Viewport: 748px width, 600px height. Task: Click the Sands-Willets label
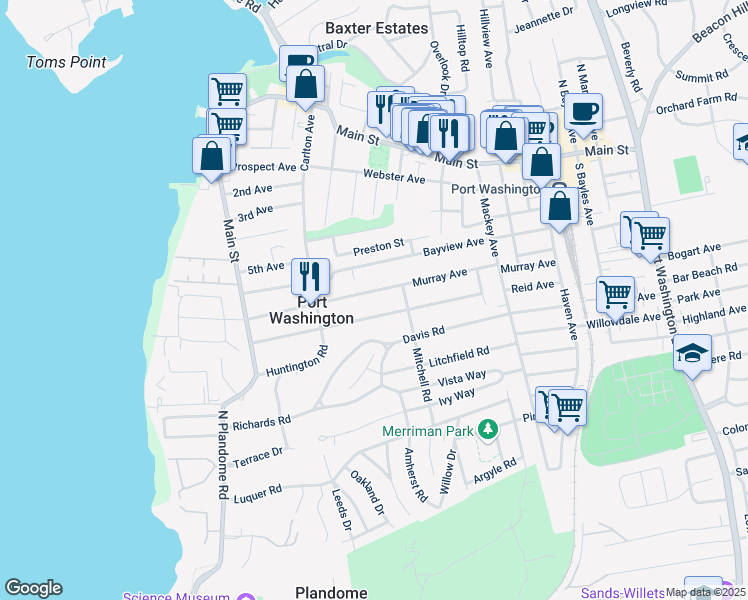623,593
